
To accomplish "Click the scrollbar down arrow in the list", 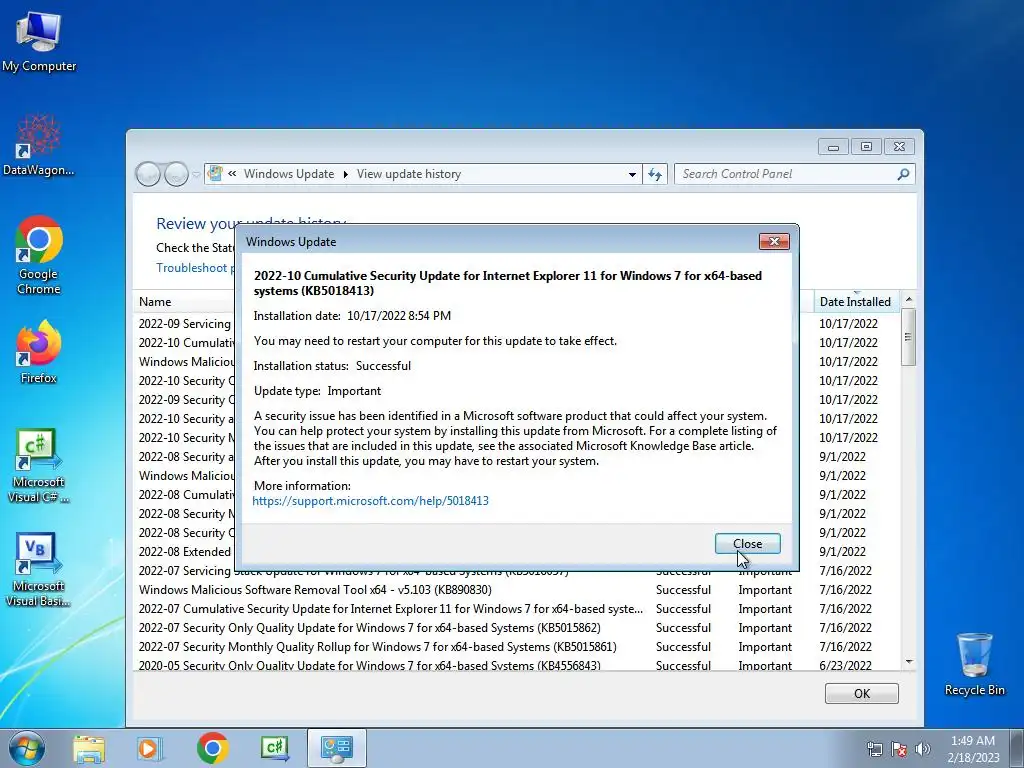I will (908, 662).
